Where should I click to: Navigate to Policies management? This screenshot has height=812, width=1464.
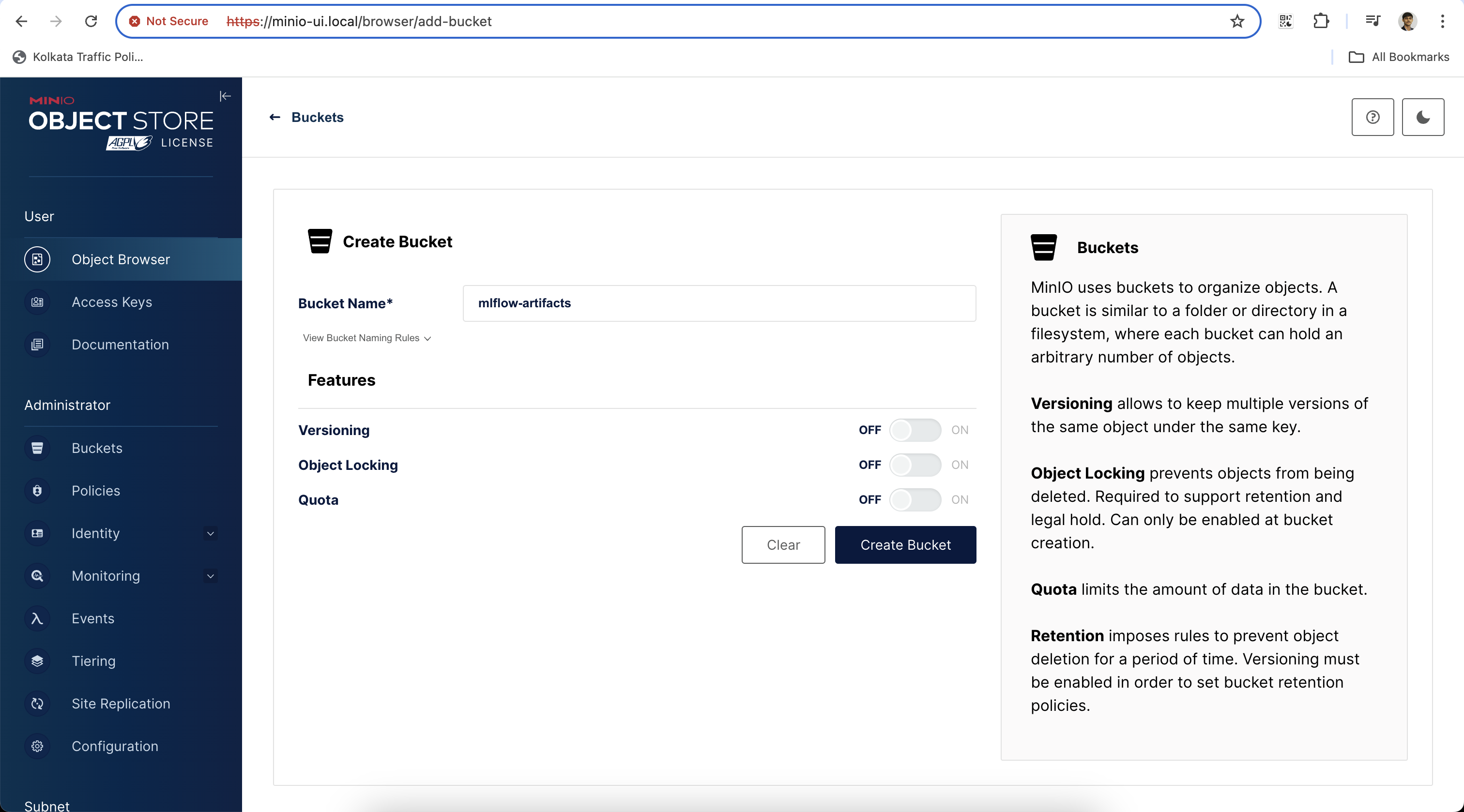[96, 490]
